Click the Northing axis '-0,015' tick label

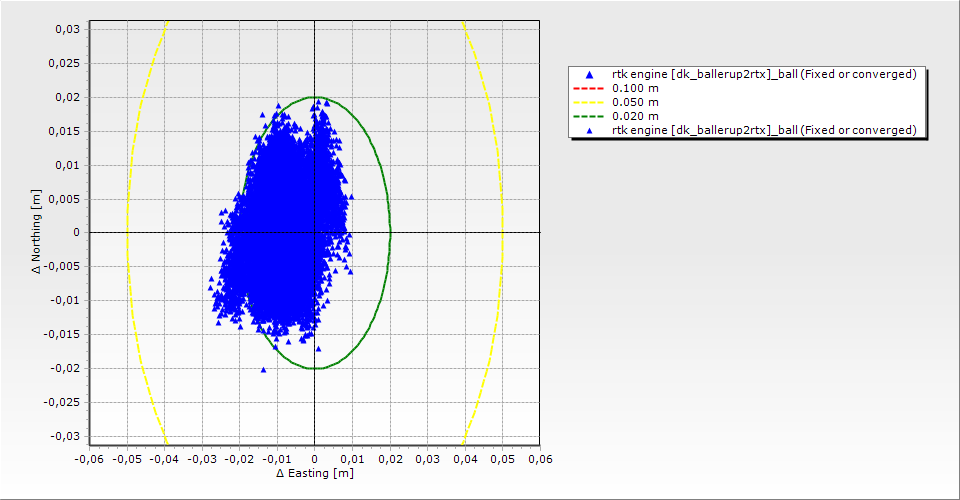tap(61, 334)
